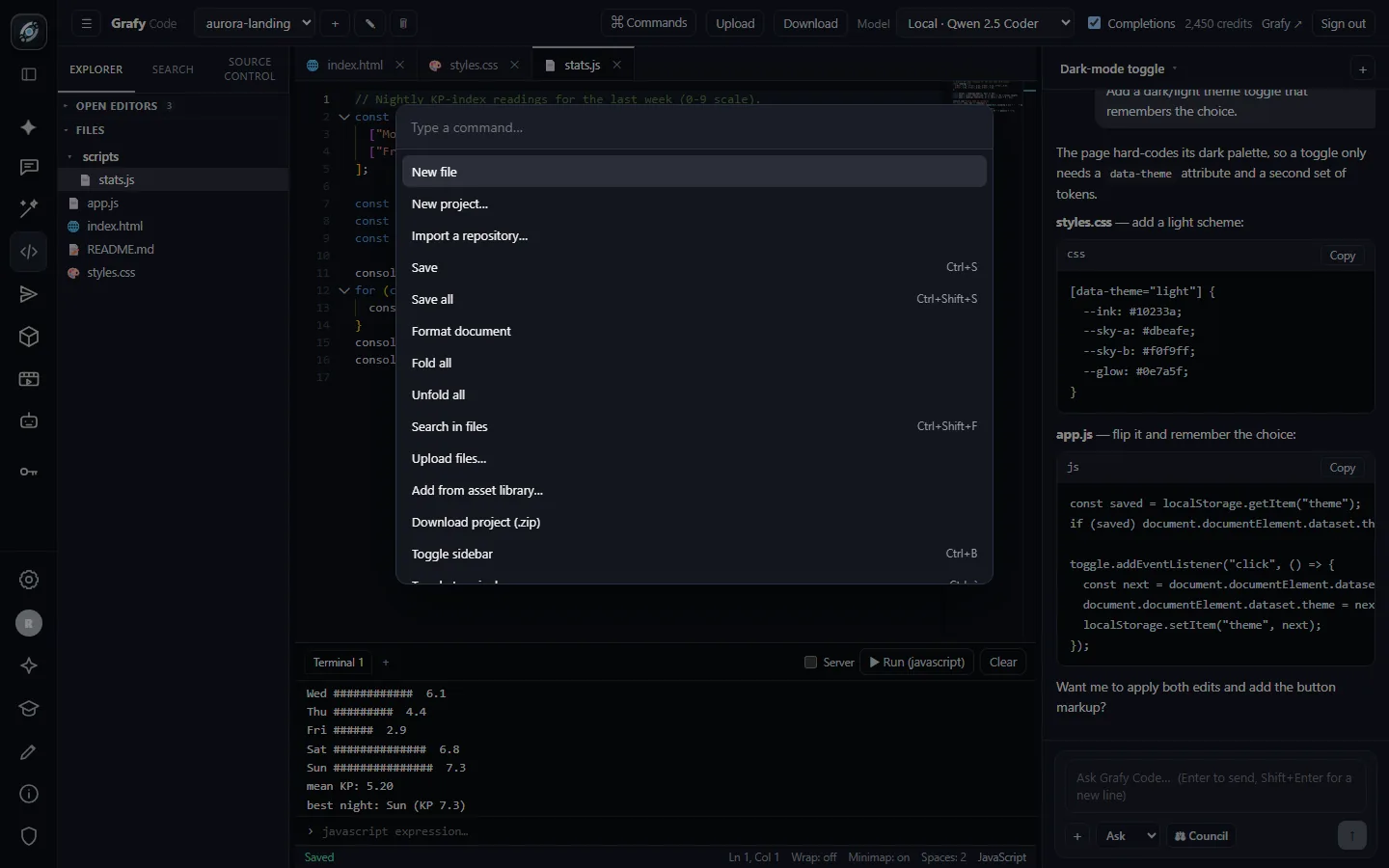The width and height of the screenshot is (1389, 868).
Task: Open the aurora-landing project dropdown
Action: click(x=255, y=23)
